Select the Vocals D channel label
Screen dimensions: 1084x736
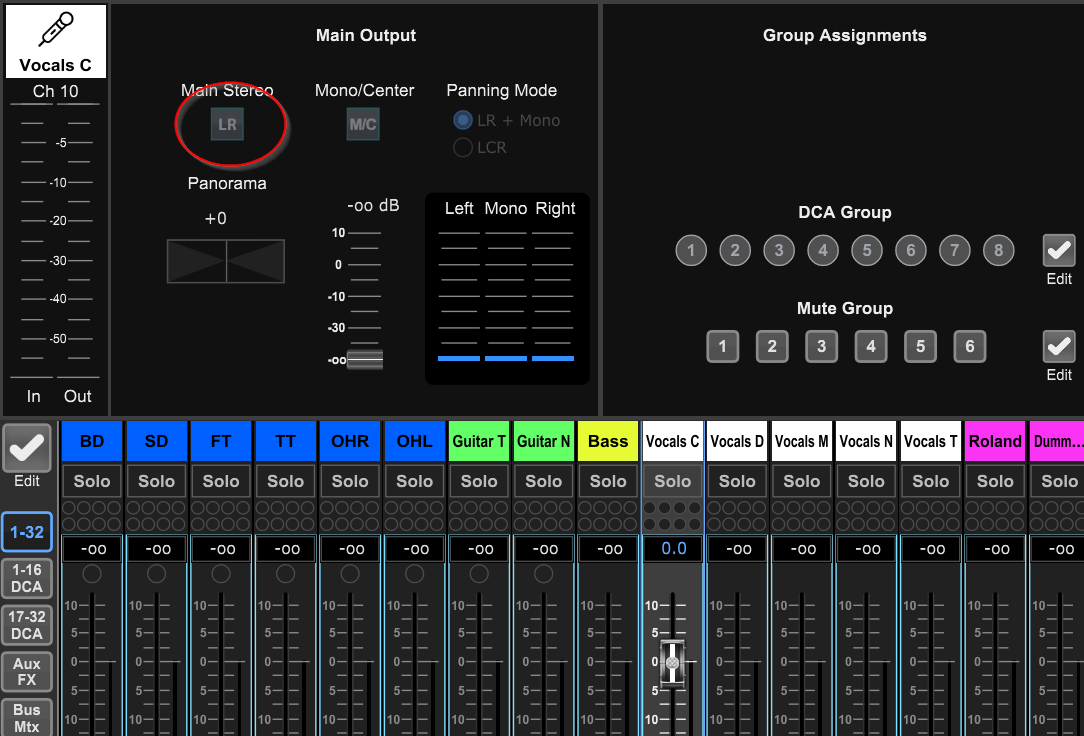[x=737, y=441]
